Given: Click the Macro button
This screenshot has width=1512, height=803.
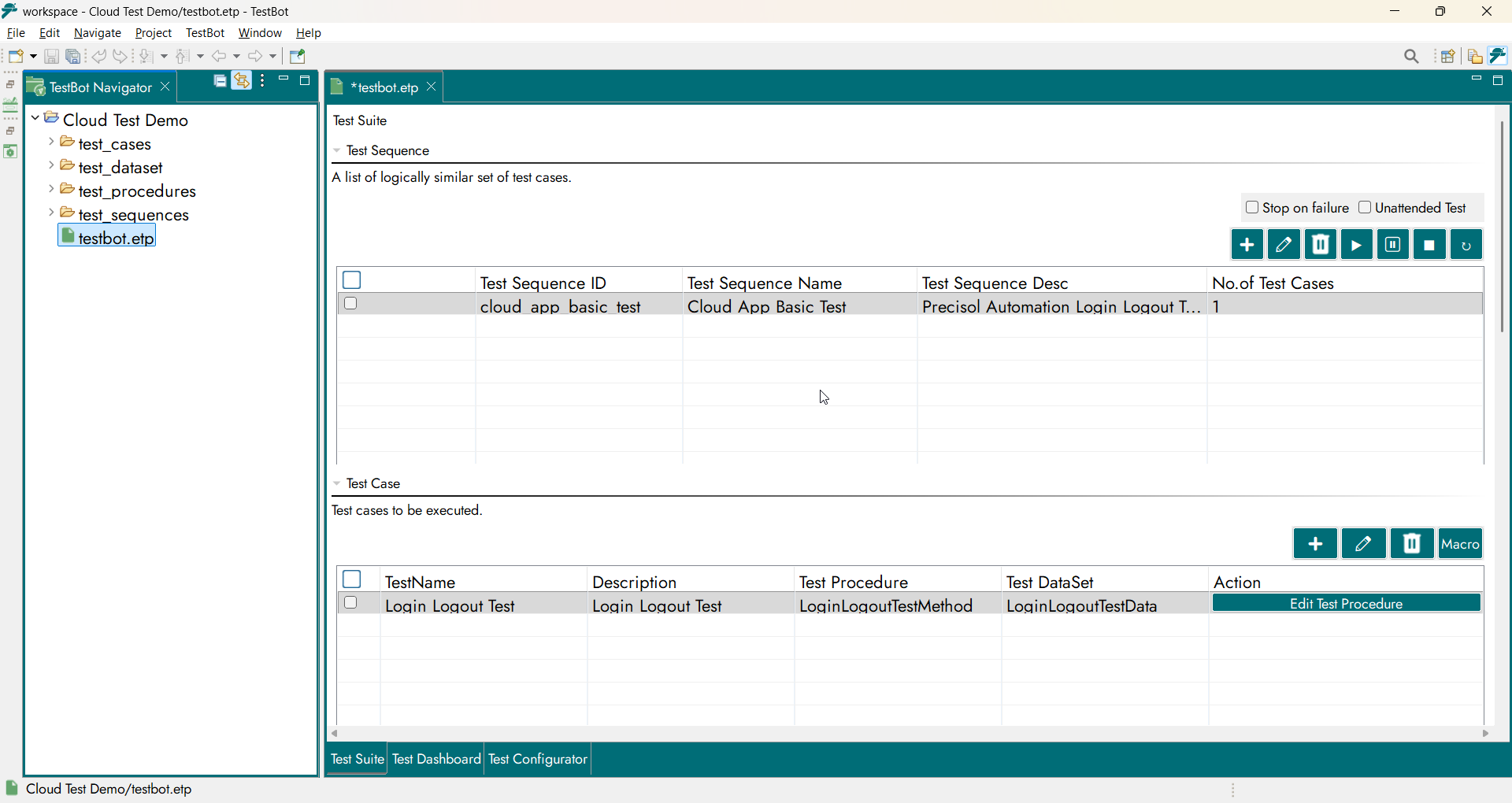Looking at the screenshot, I should (x=1461, y=544).
